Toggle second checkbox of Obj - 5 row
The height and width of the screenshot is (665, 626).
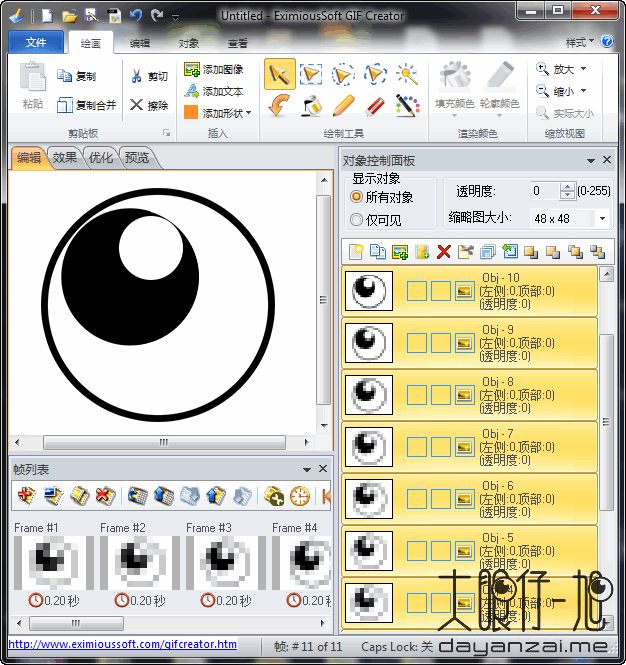[x=441, y=551]
